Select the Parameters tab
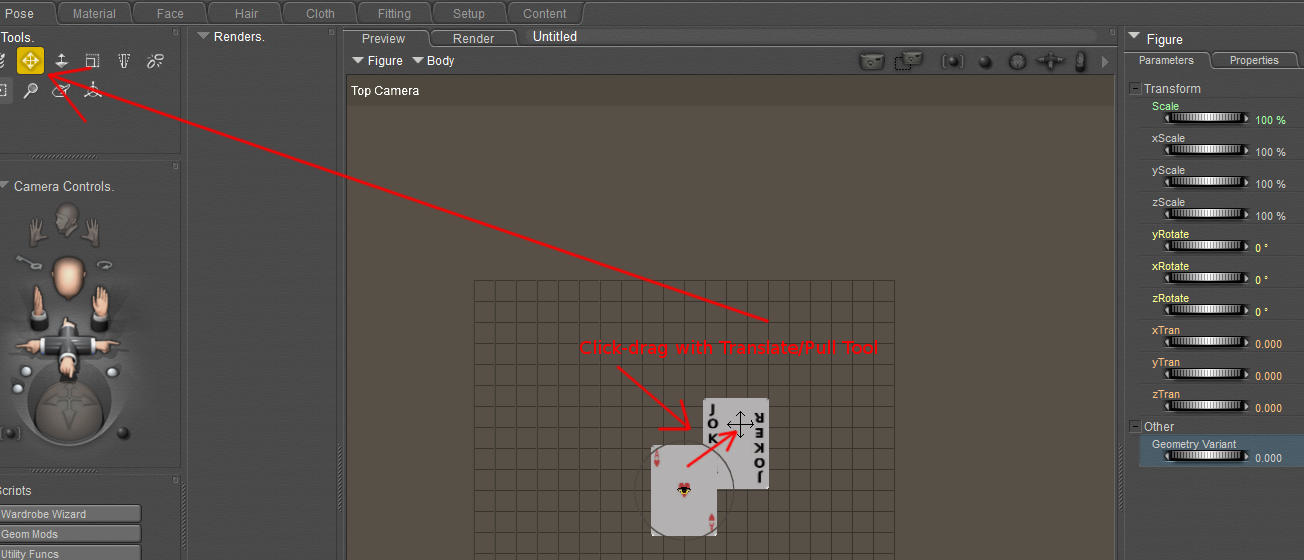 [1166, 60]
